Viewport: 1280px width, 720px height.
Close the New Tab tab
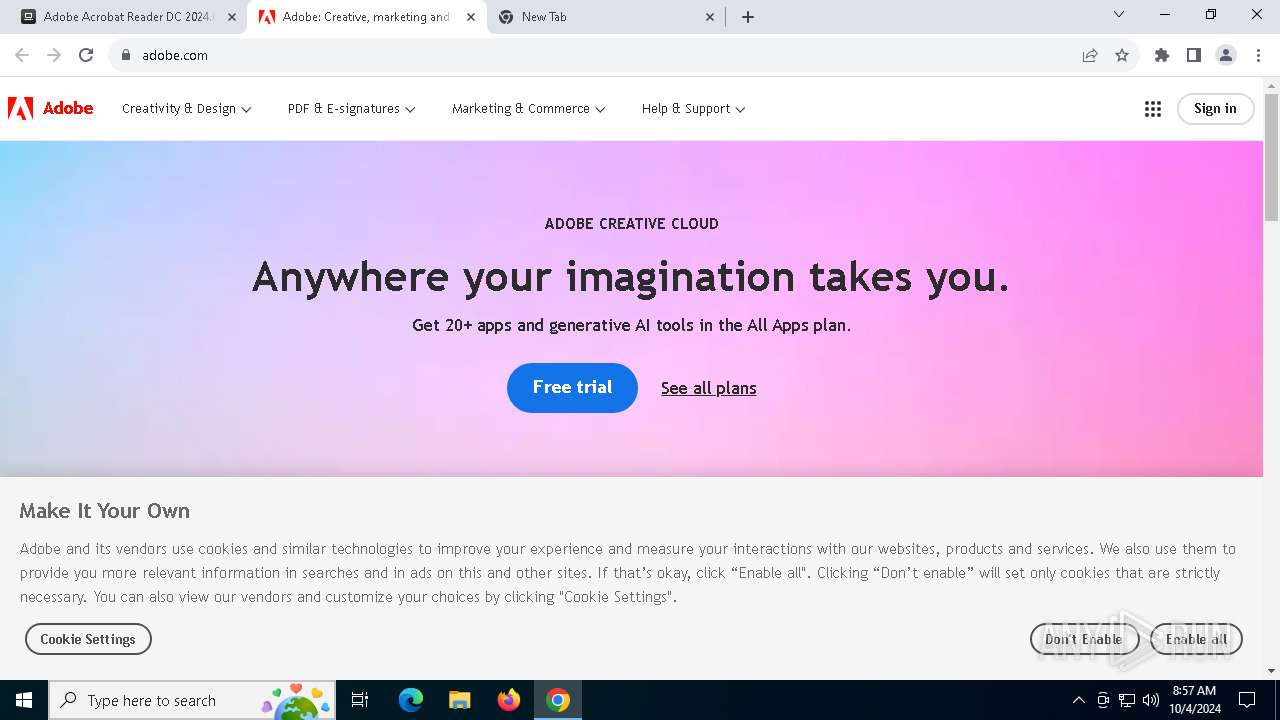(710, 17)
